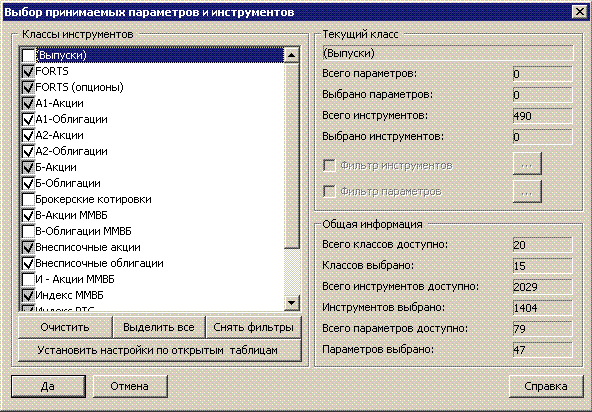Viewport: 592px width, 412px height.
Task: Toggle Внесписочные облигации checkbox
Action: (28, 264)
